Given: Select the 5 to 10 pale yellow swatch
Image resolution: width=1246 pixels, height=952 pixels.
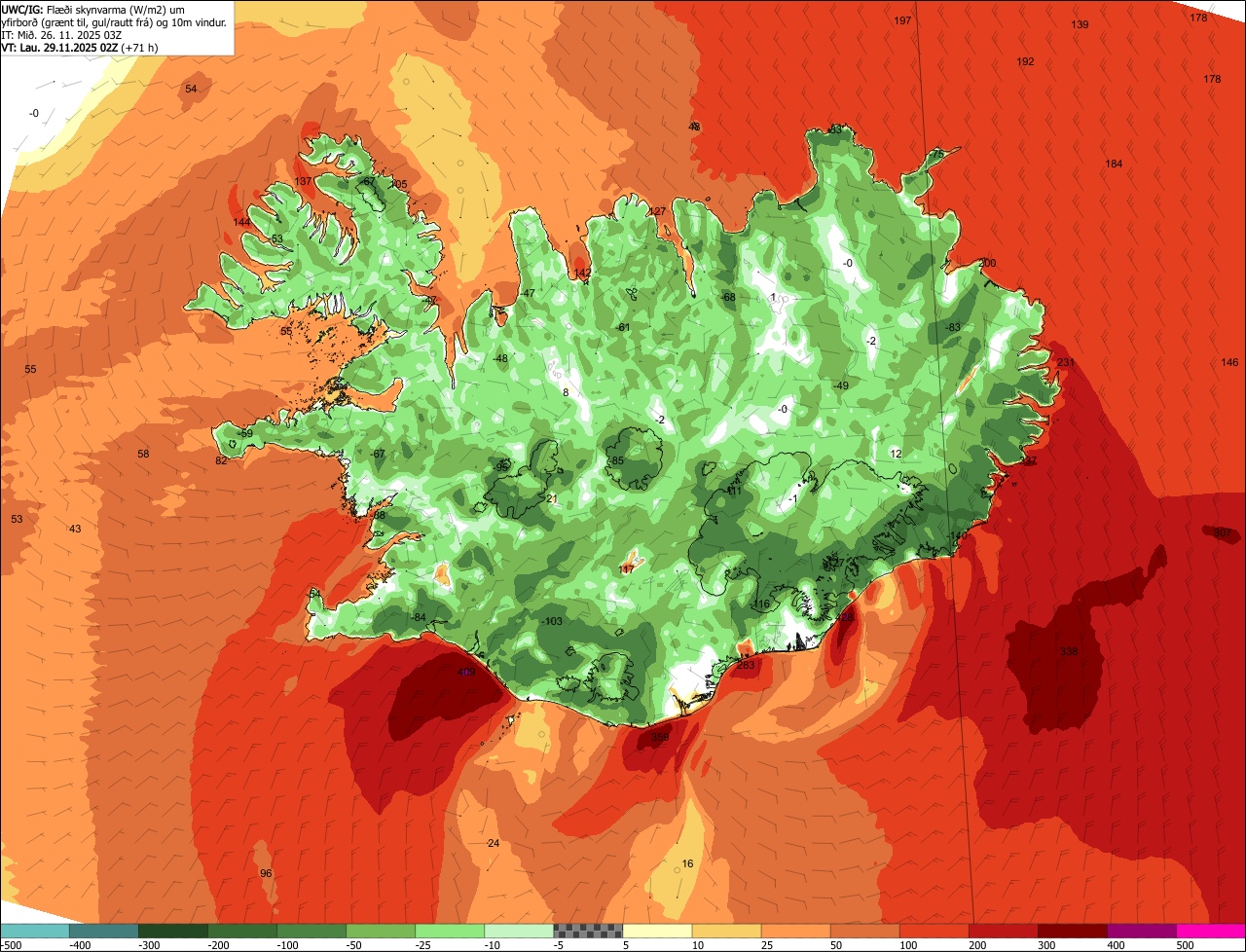Looking at the screenshot, I should pyautogui.click(x=657, y=931).
